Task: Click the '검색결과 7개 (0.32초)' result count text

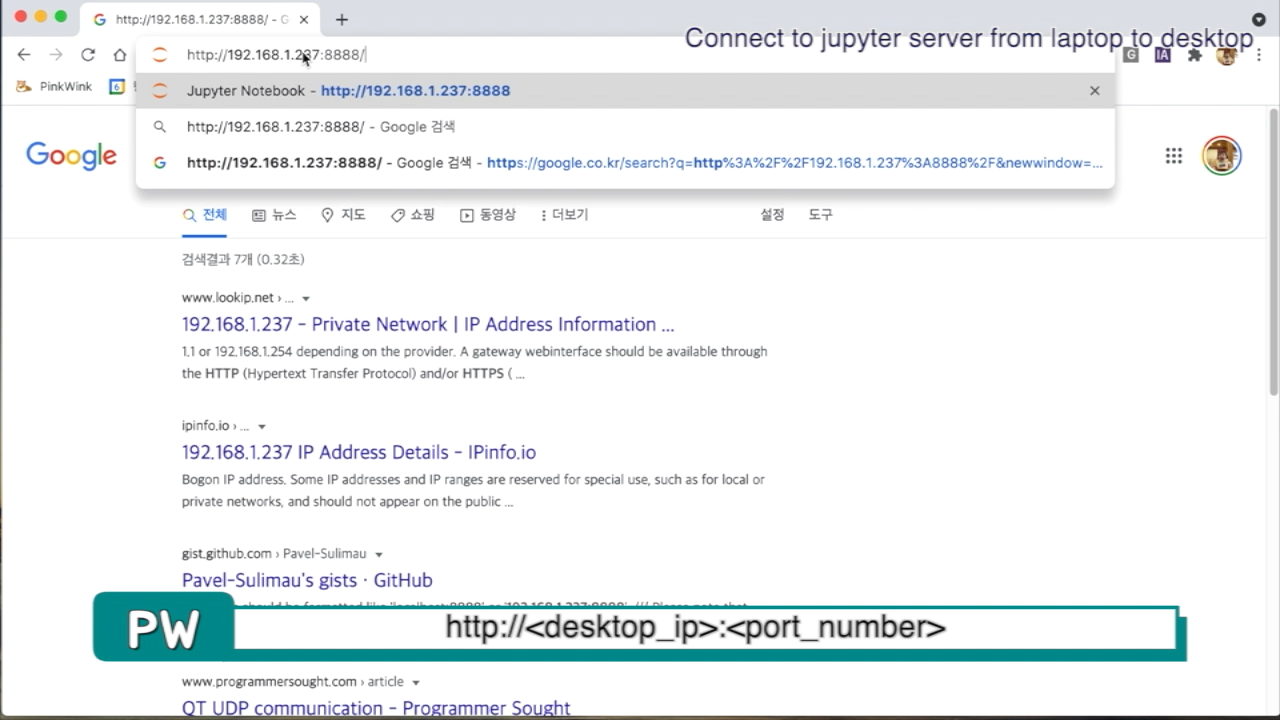Action: (243, 259)
